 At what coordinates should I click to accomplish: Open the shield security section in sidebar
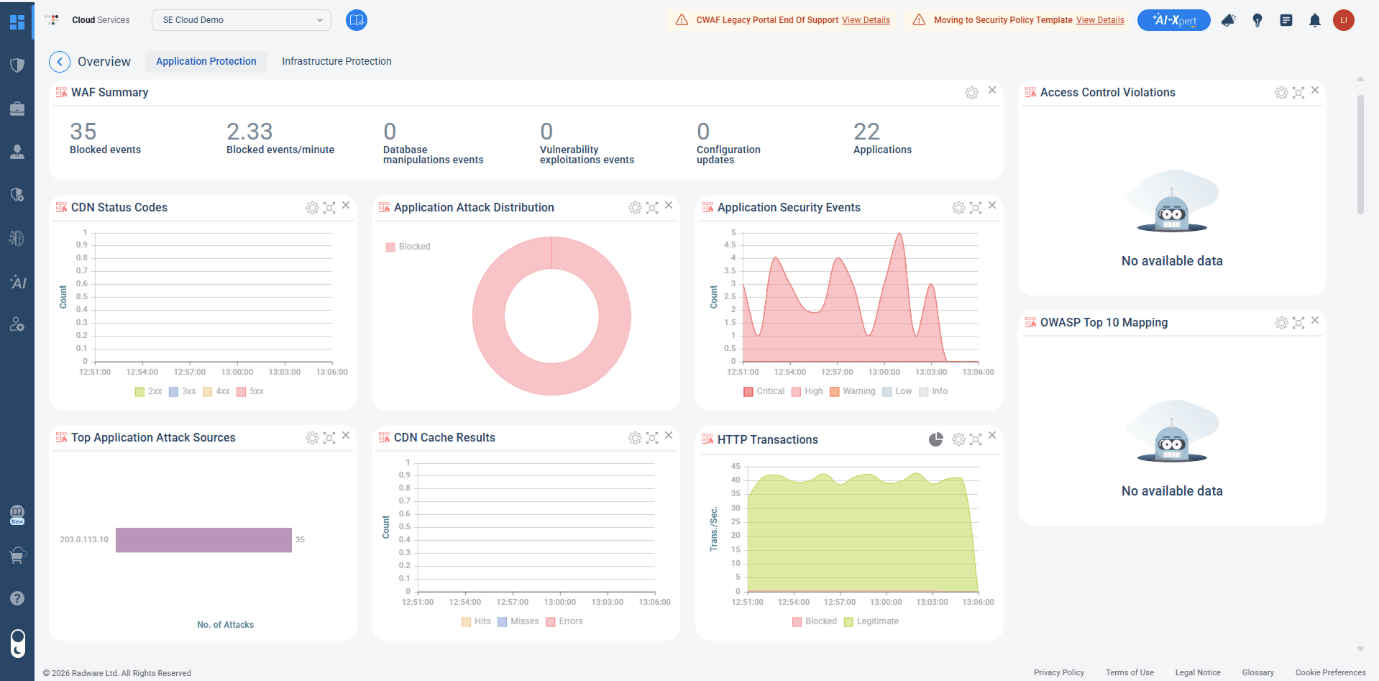(17, 65)
